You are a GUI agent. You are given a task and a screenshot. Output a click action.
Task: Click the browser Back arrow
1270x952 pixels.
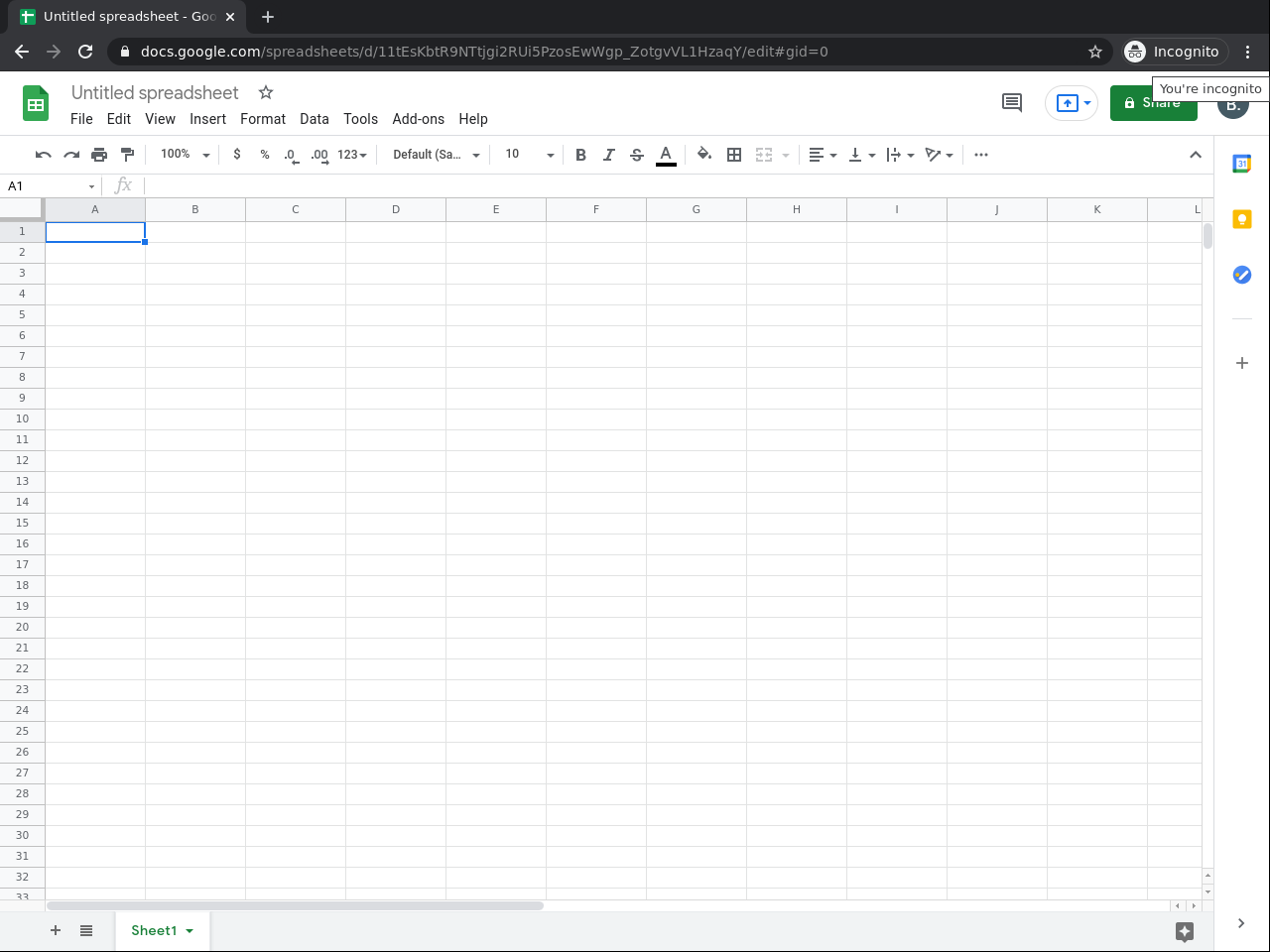(x=22, y=52)
